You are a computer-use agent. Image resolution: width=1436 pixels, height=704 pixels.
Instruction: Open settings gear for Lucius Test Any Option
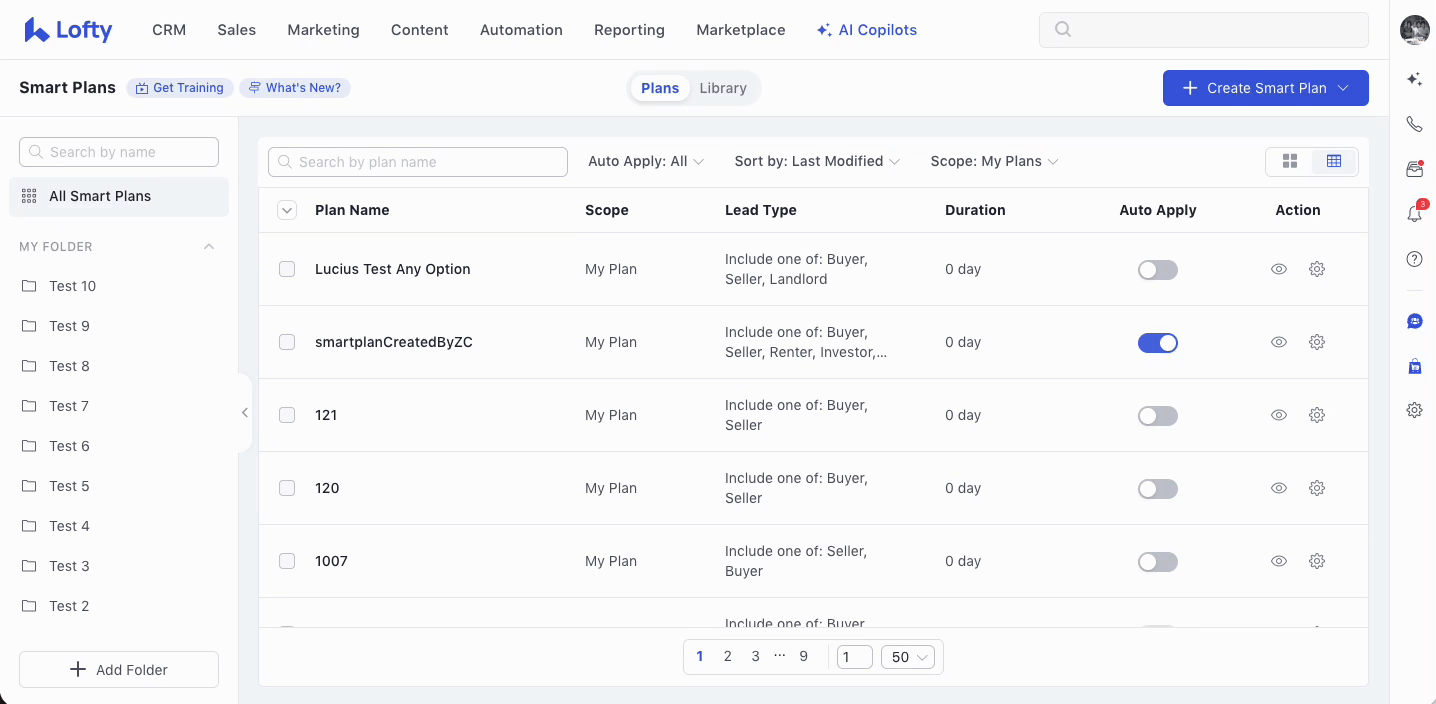(x=1317, y=269)
